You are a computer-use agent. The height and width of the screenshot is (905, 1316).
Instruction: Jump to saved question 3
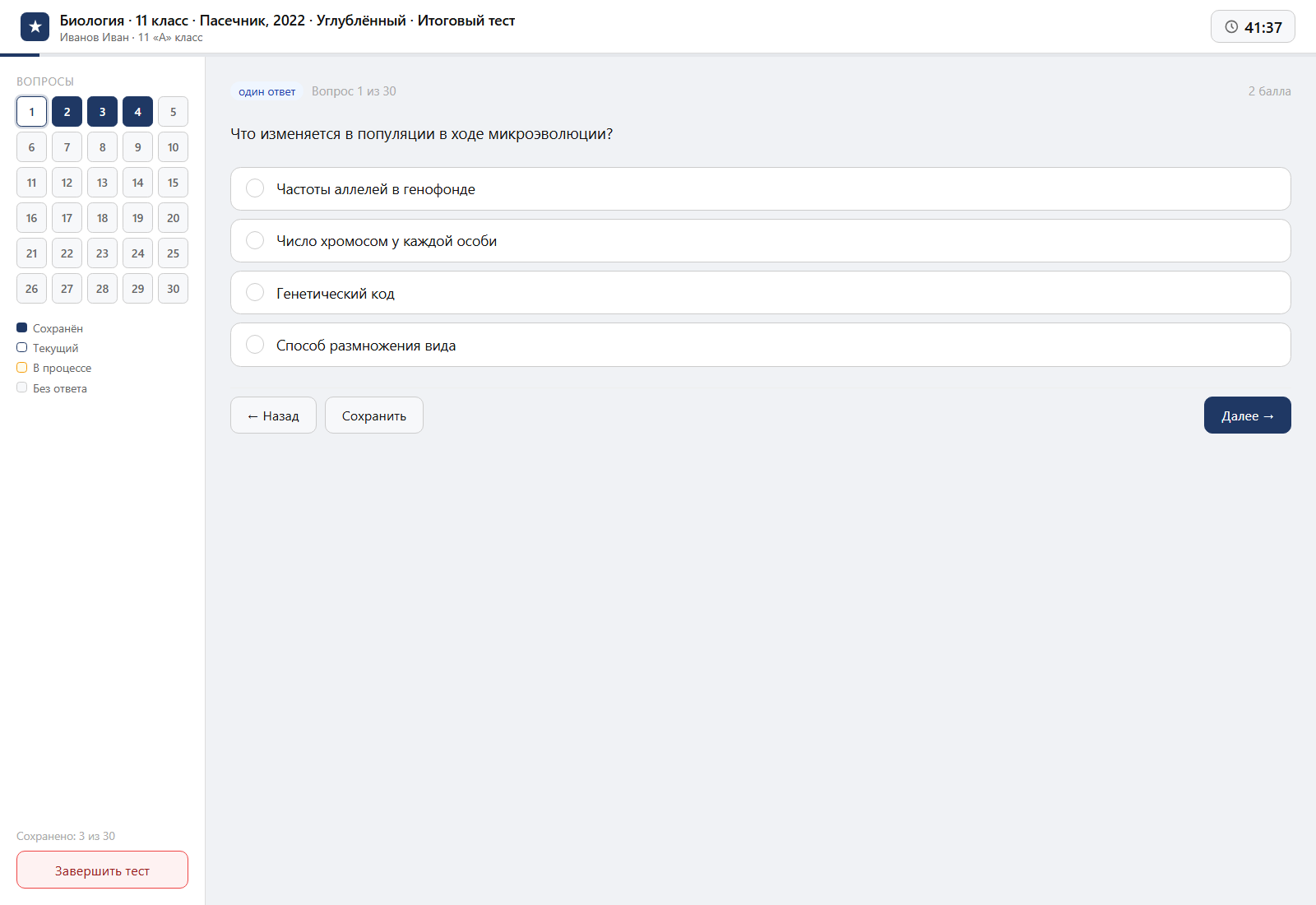(x=102, y=112)
